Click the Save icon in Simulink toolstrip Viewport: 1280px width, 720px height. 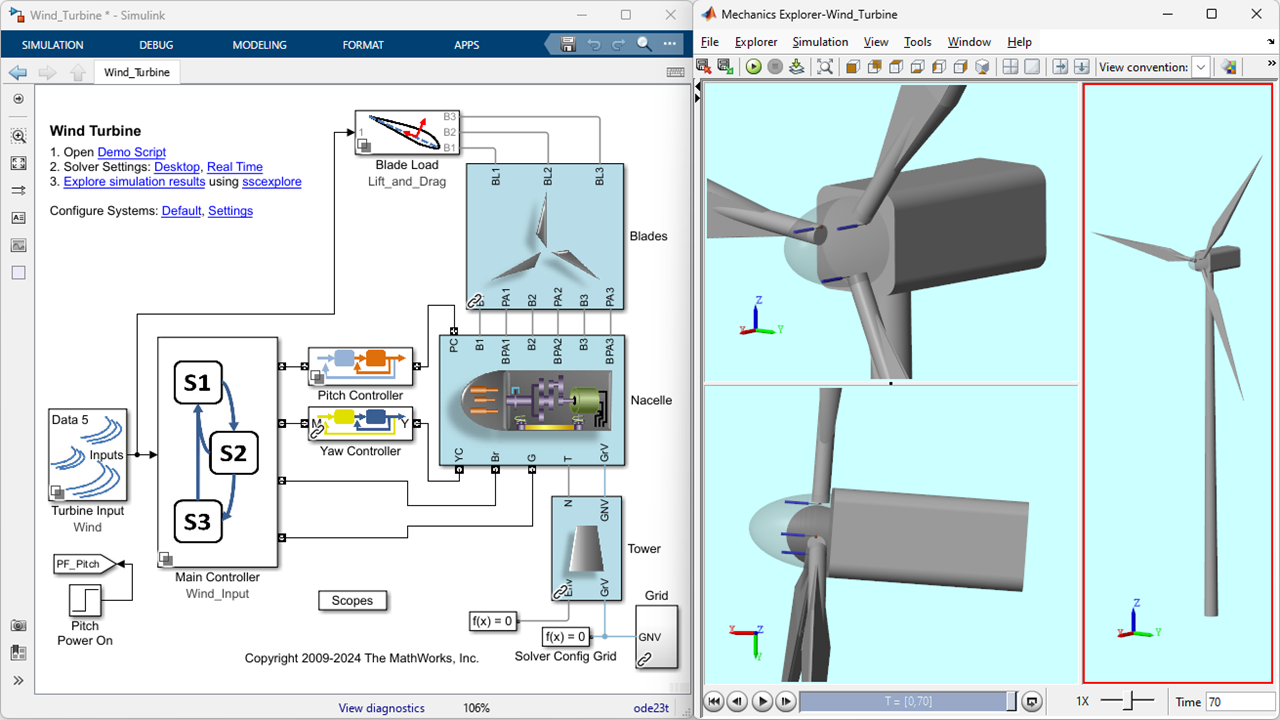pyautogui.click(x=568, y=44)
